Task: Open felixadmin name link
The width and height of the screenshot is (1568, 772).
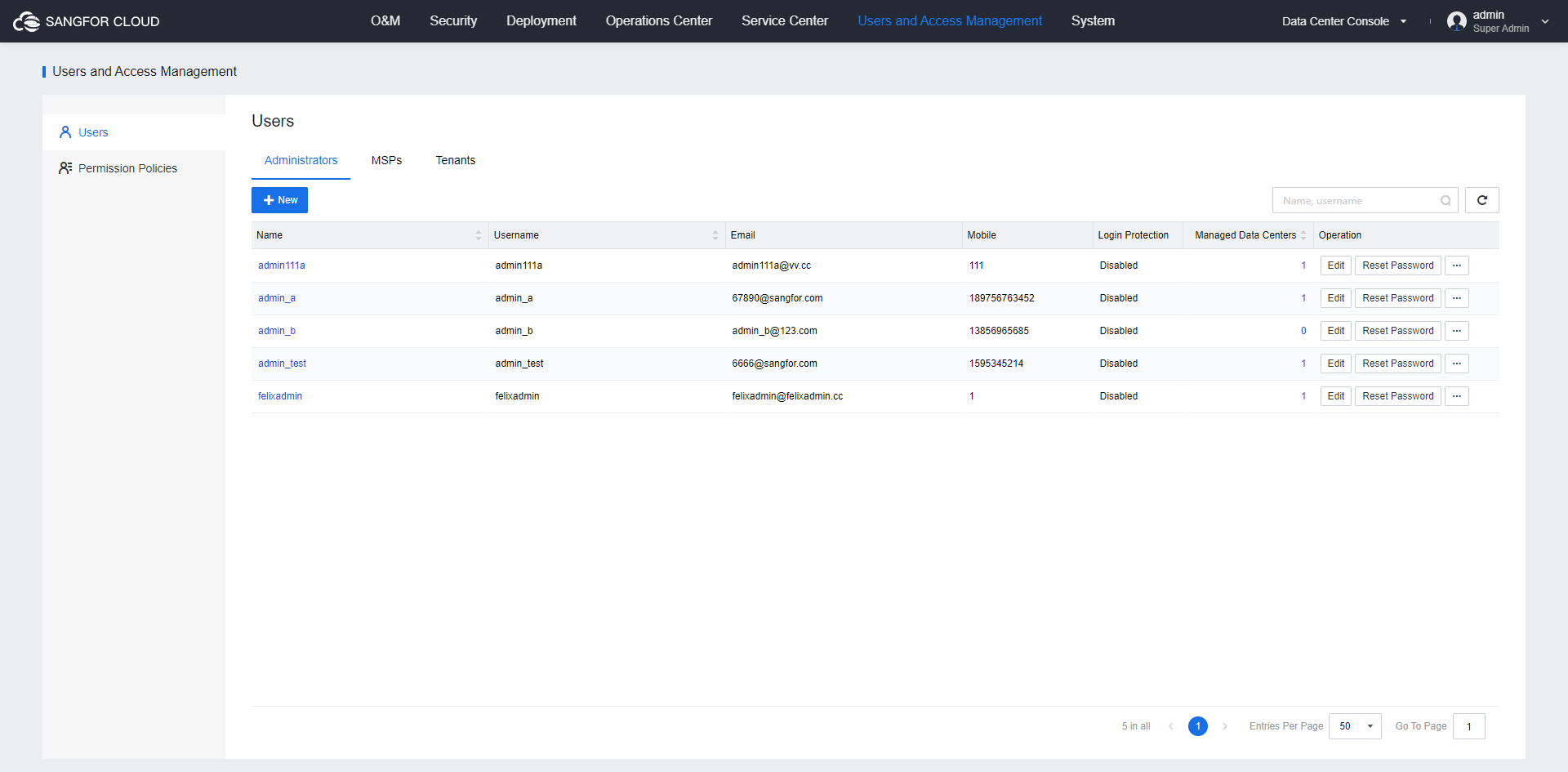Action: tap(280, 396)
